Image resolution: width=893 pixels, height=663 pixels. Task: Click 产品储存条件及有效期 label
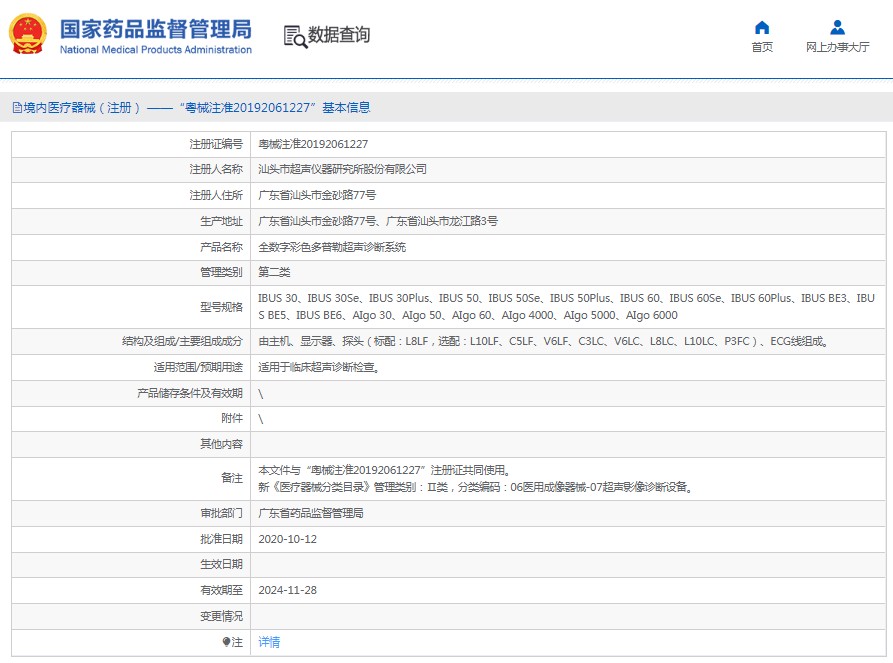click(190, 393)
